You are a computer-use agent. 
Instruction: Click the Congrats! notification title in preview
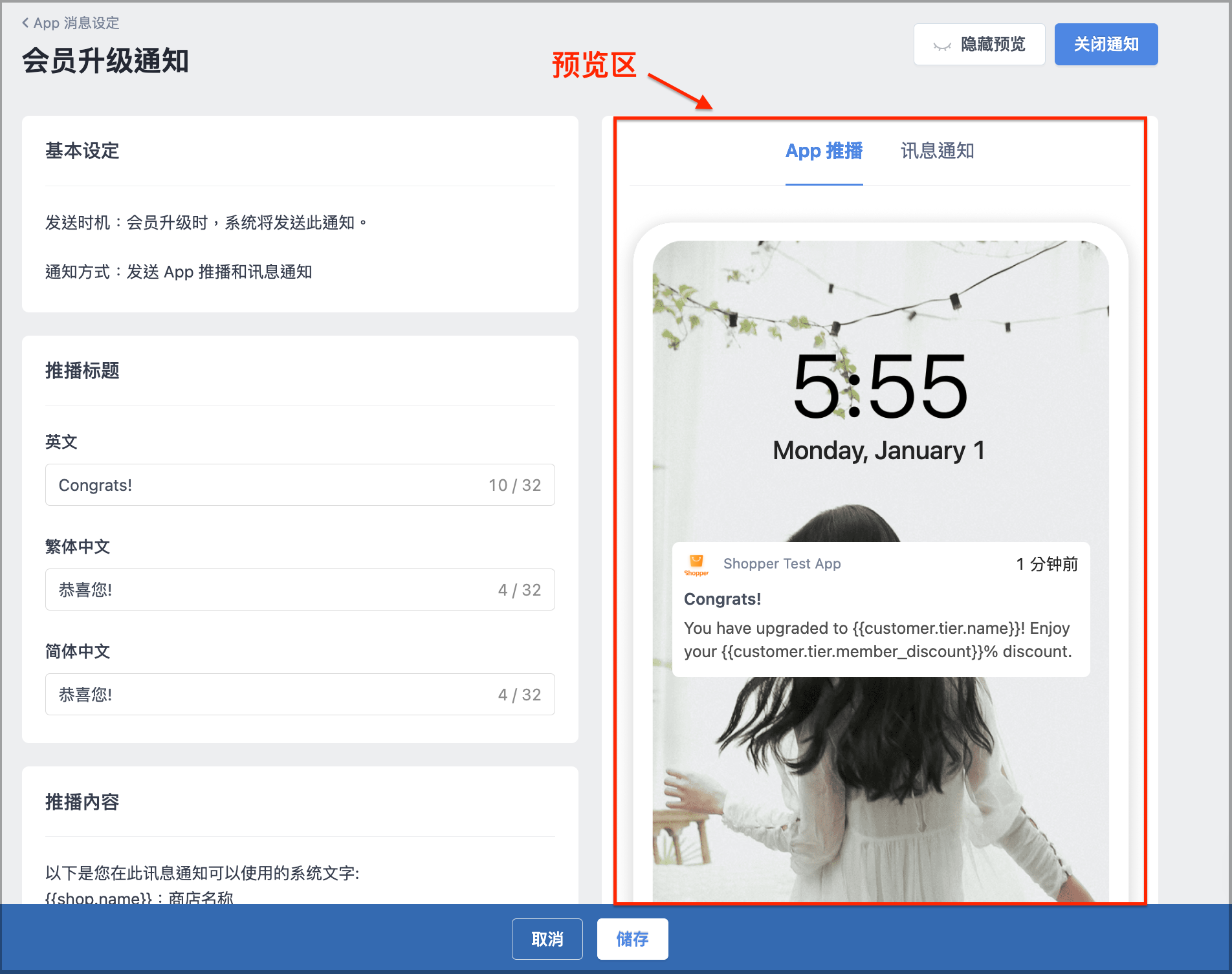pyautogui.click(x=722, y=599)
